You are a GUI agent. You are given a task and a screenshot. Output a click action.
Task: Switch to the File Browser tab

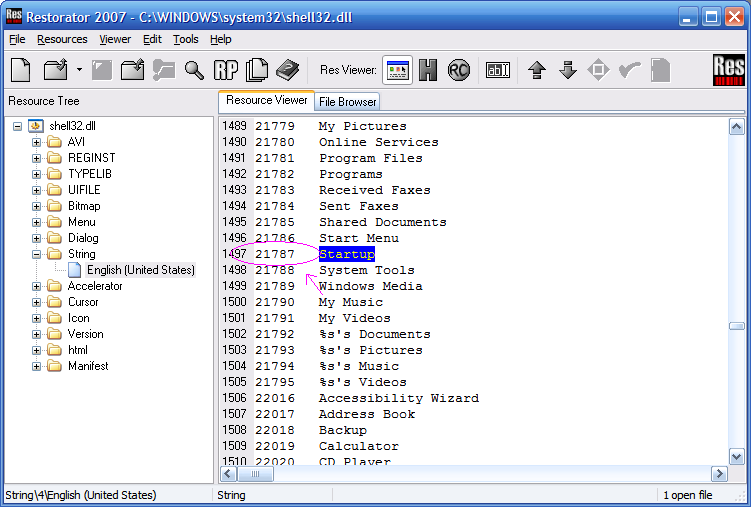point(347,101)
